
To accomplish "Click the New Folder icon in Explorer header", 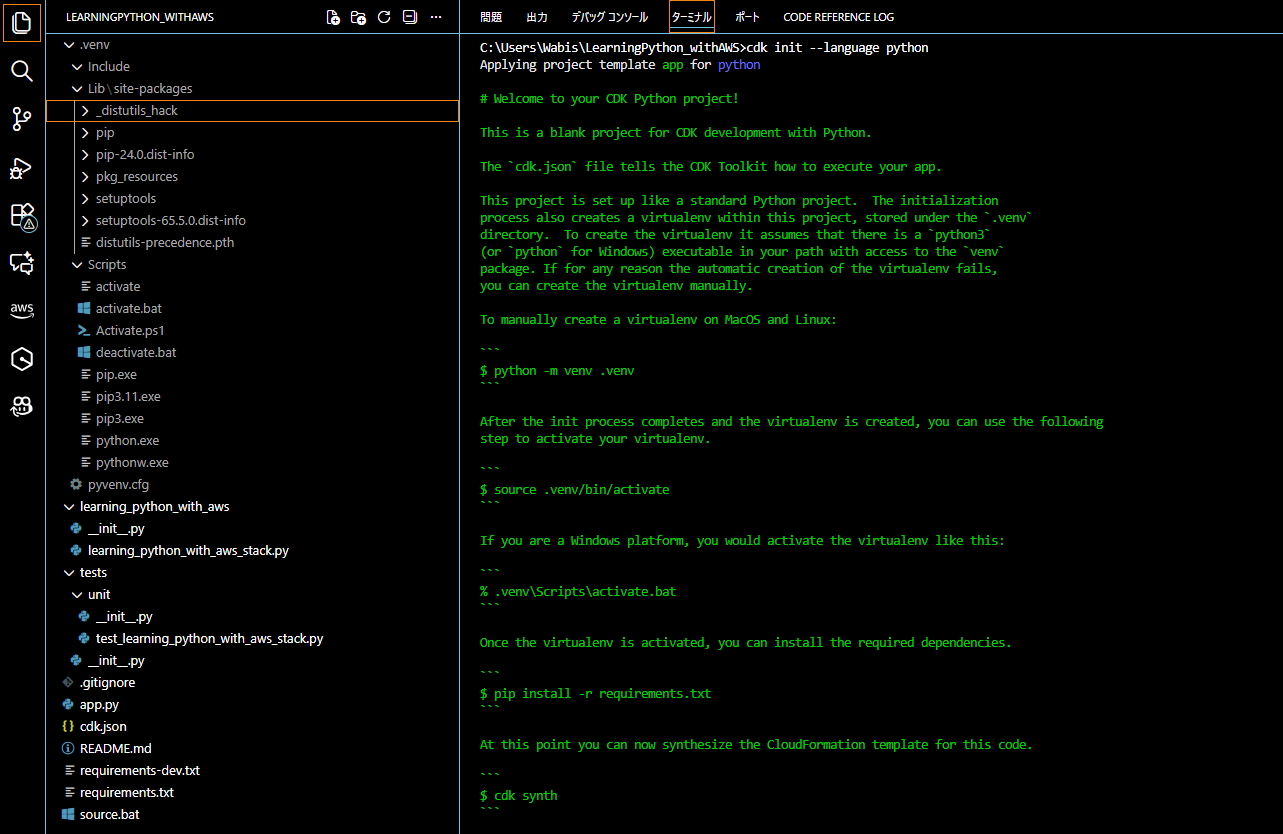I will click(x=358, y=17).
